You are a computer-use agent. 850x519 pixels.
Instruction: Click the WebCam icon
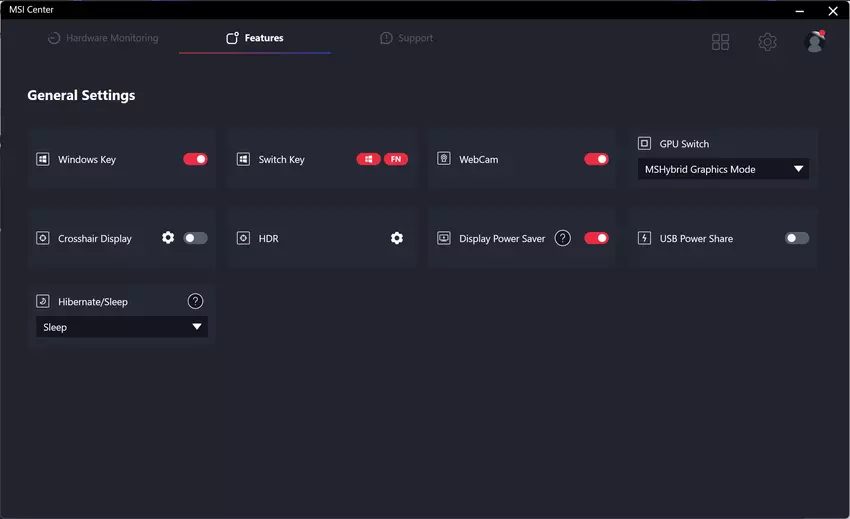point(444,159)
